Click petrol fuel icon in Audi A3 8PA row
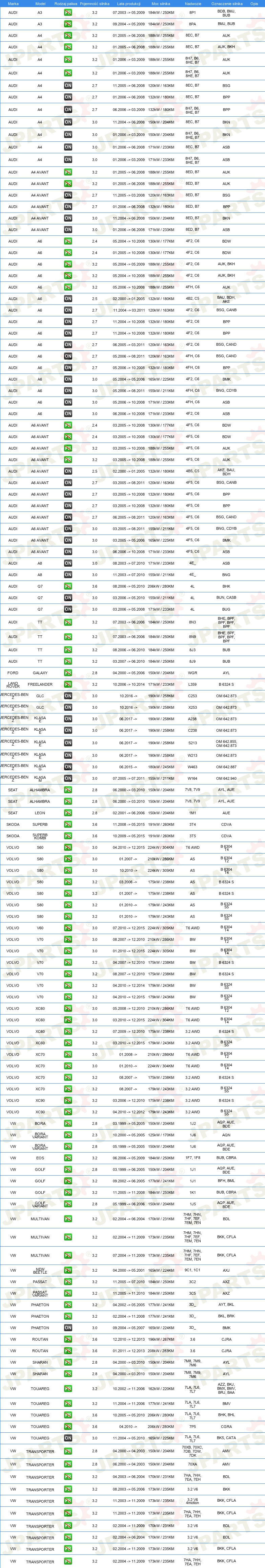Screen dimensions: 265x1568 [68, 24]
